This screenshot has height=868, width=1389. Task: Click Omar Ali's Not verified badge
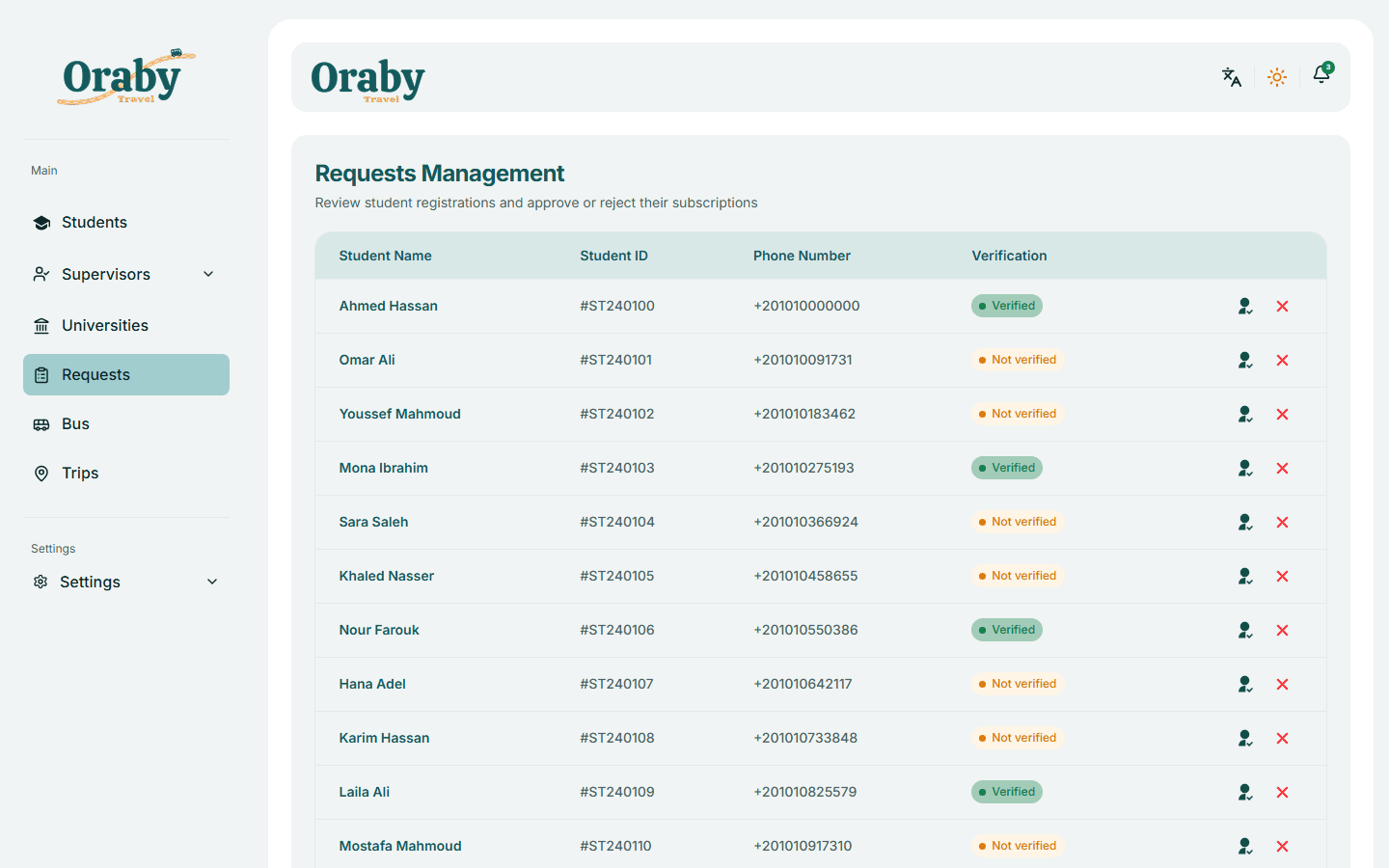click(1017, 360)
